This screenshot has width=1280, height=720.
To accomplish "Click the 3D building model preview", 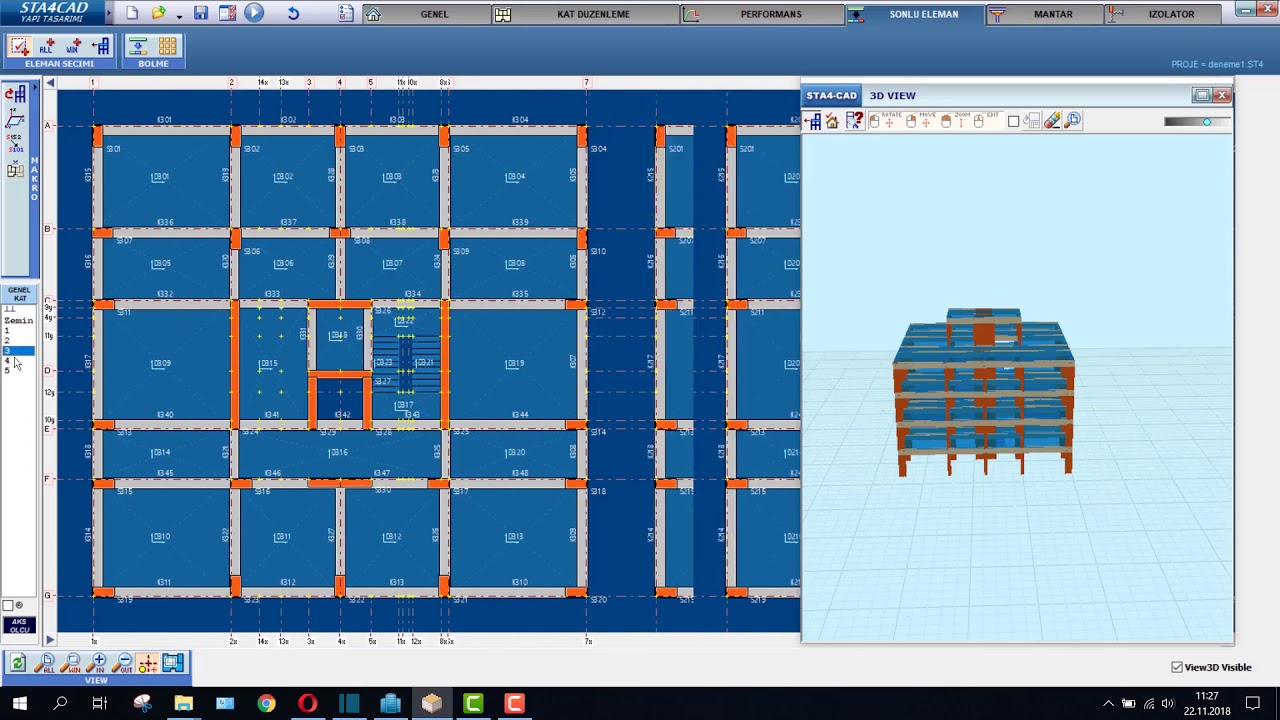I will point(984,392).
